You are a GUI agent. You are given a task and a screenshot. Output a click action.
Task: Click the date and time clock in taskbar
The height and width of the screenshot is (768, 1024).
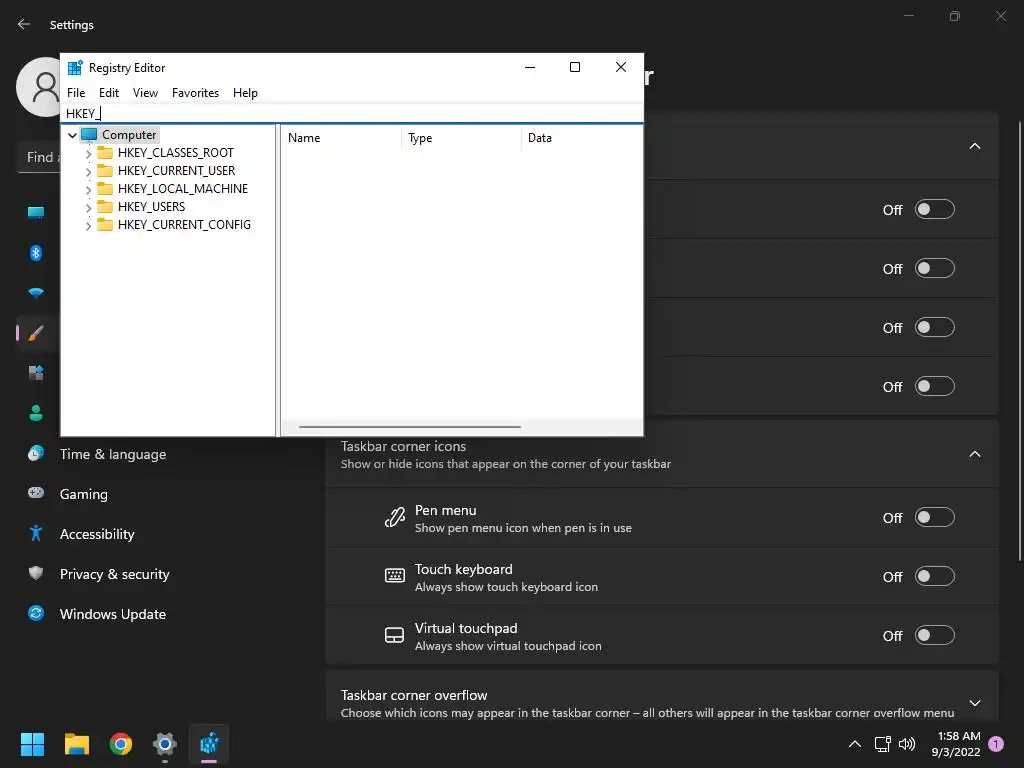point(955,744)
